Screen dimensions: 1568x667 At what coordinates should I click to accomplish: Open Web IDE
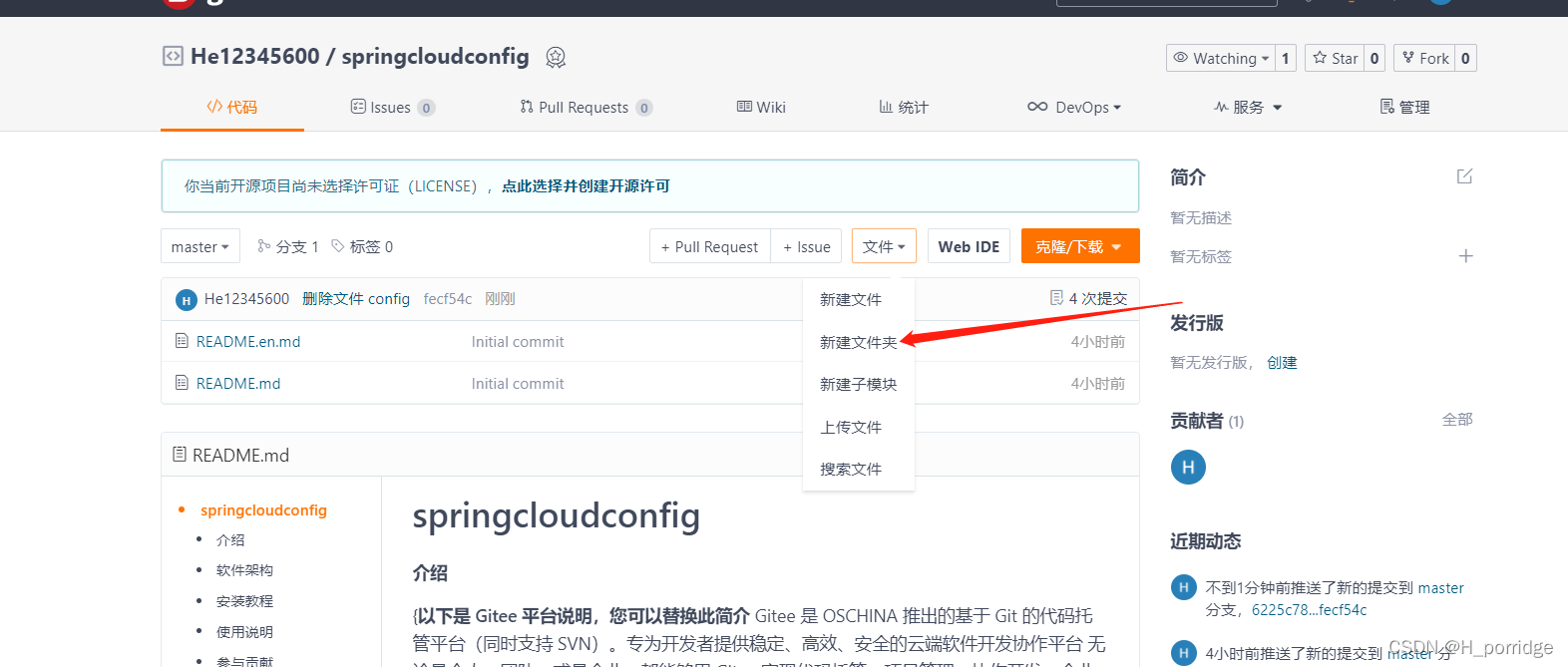969,246
